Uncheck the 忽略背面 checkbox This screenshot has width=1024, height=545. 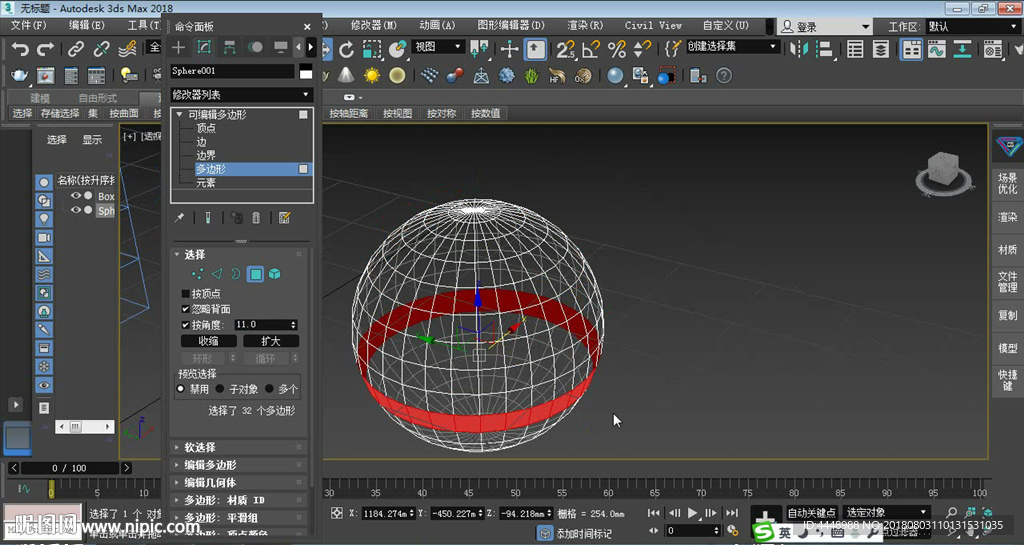(x=185, y=309)
